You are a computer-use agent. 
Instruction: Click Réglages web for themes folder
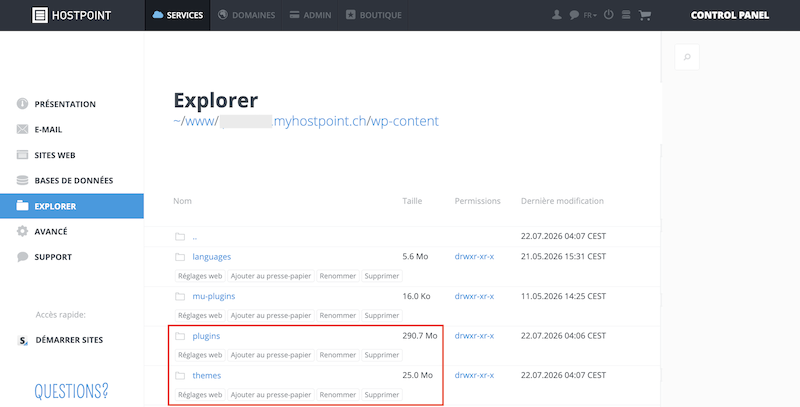pos(200,395)
